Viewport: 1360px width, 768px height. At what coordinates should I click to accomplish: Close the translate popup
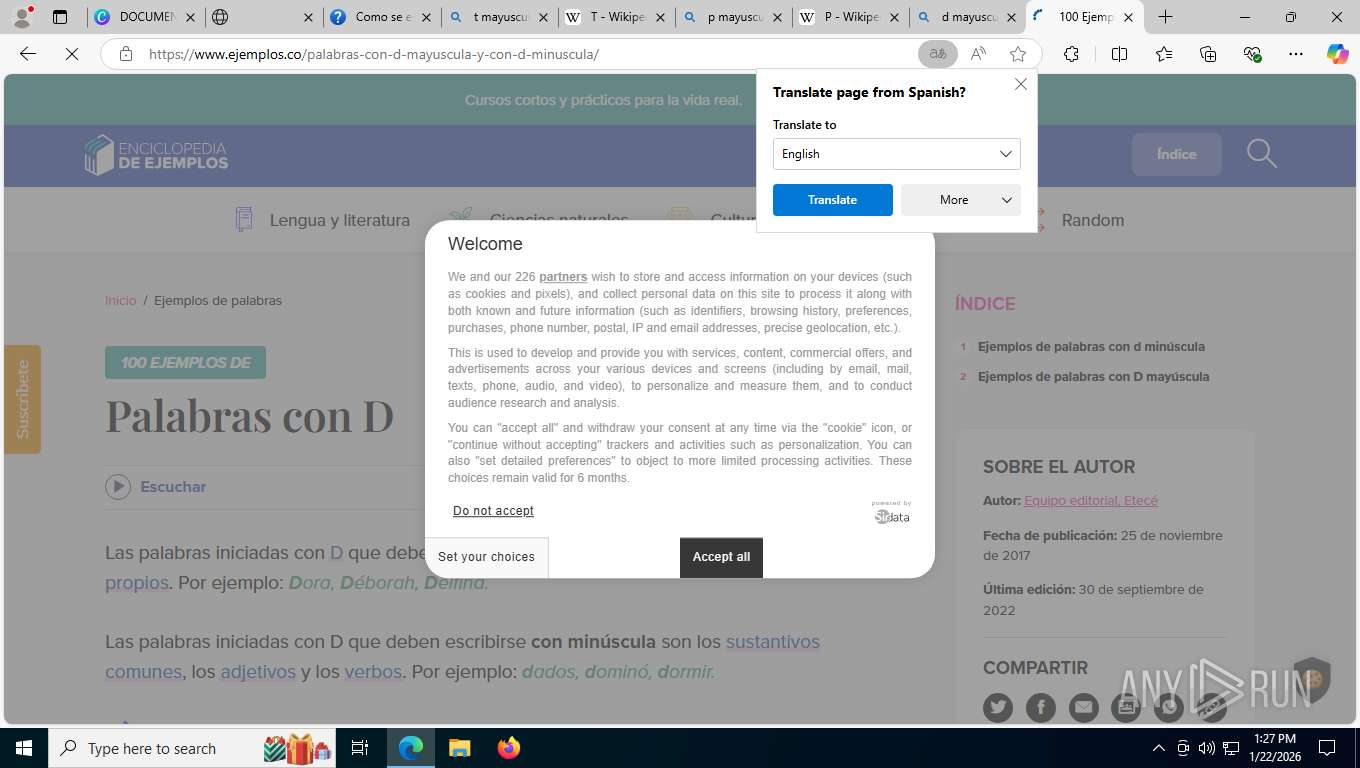[1020, 84]
